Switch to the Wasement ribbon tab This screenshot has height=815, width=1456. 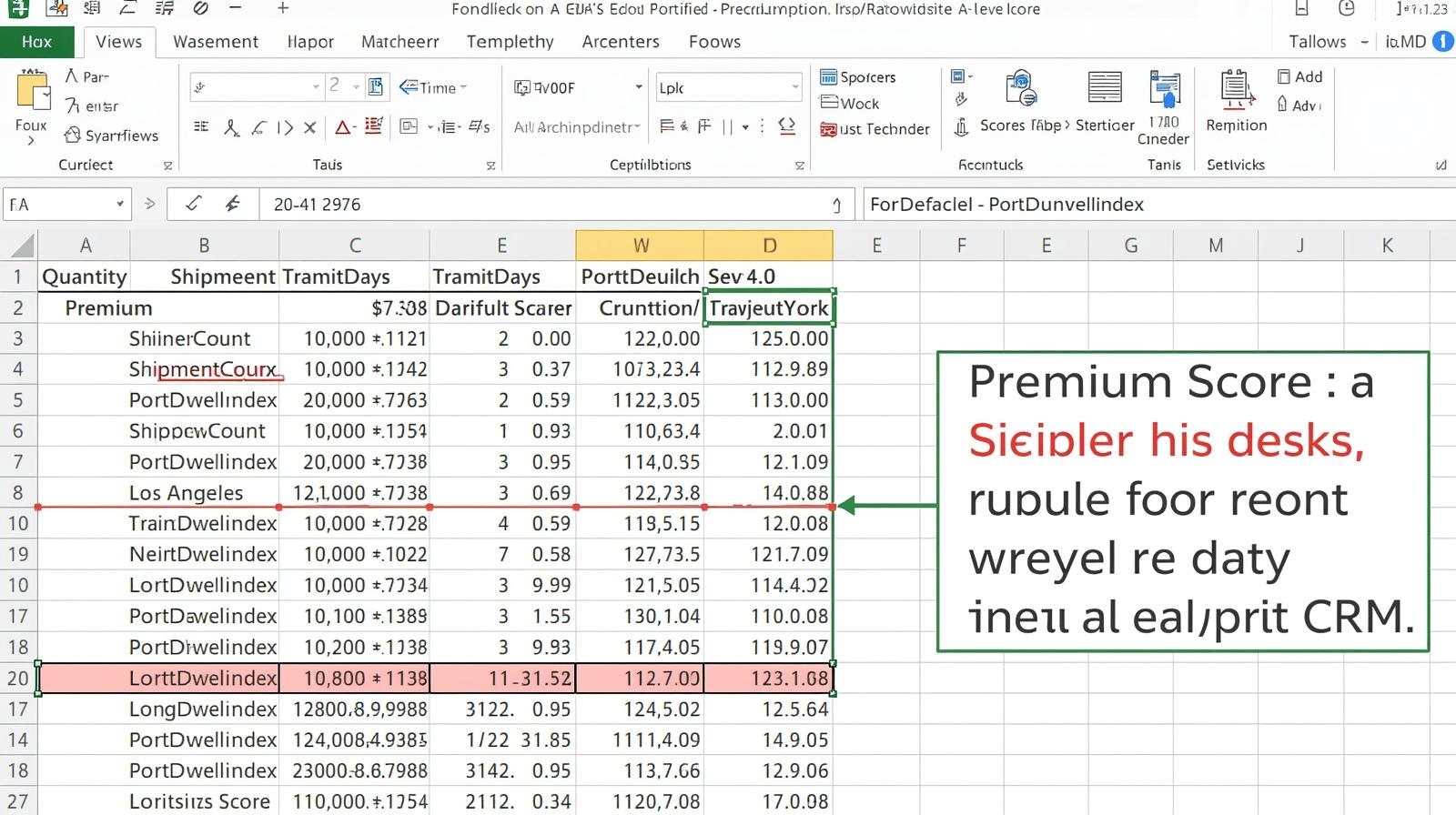pyautogui.click(x=216, y=42)
